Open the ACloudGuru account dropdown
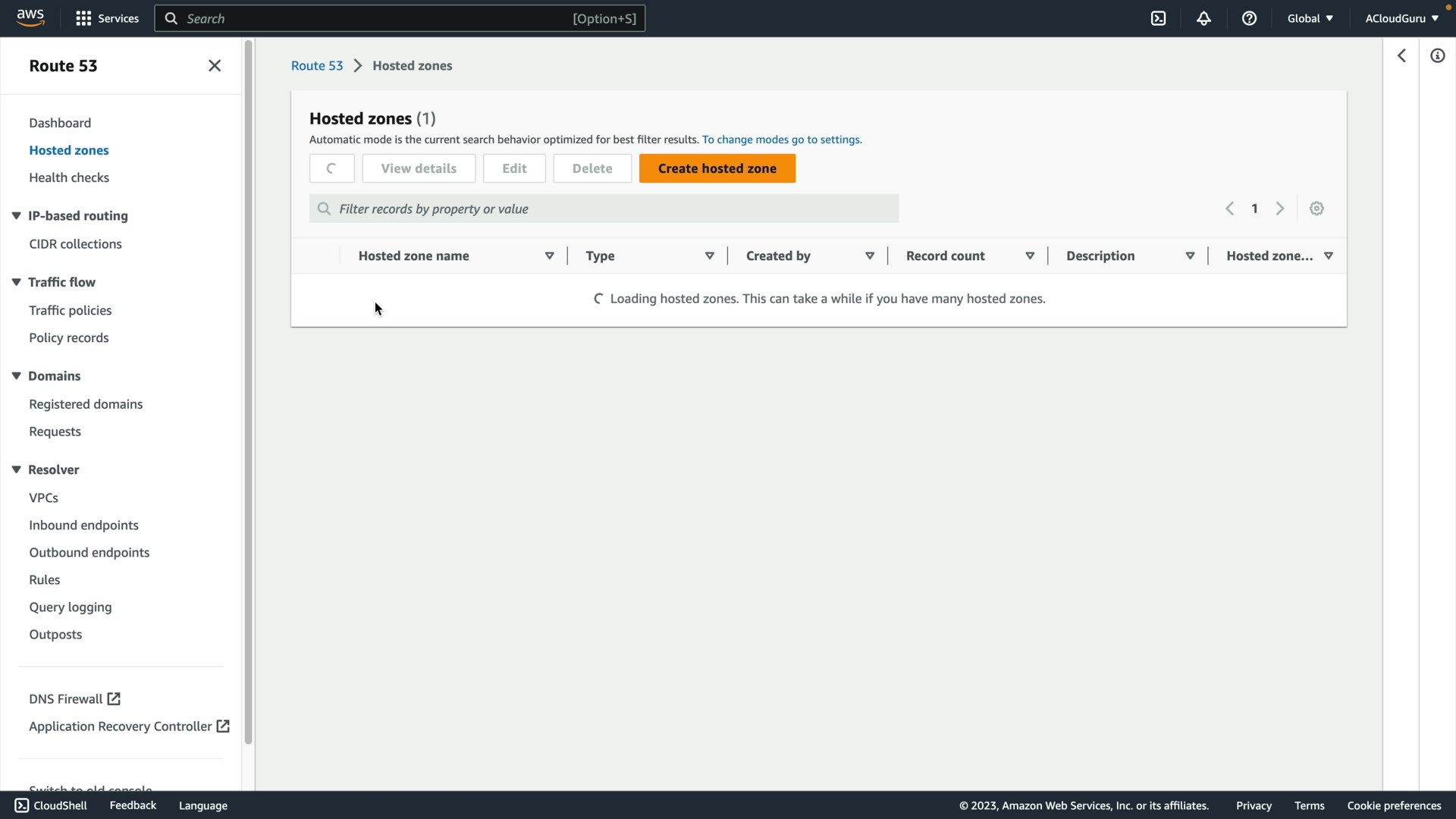 coord(1401,18)
